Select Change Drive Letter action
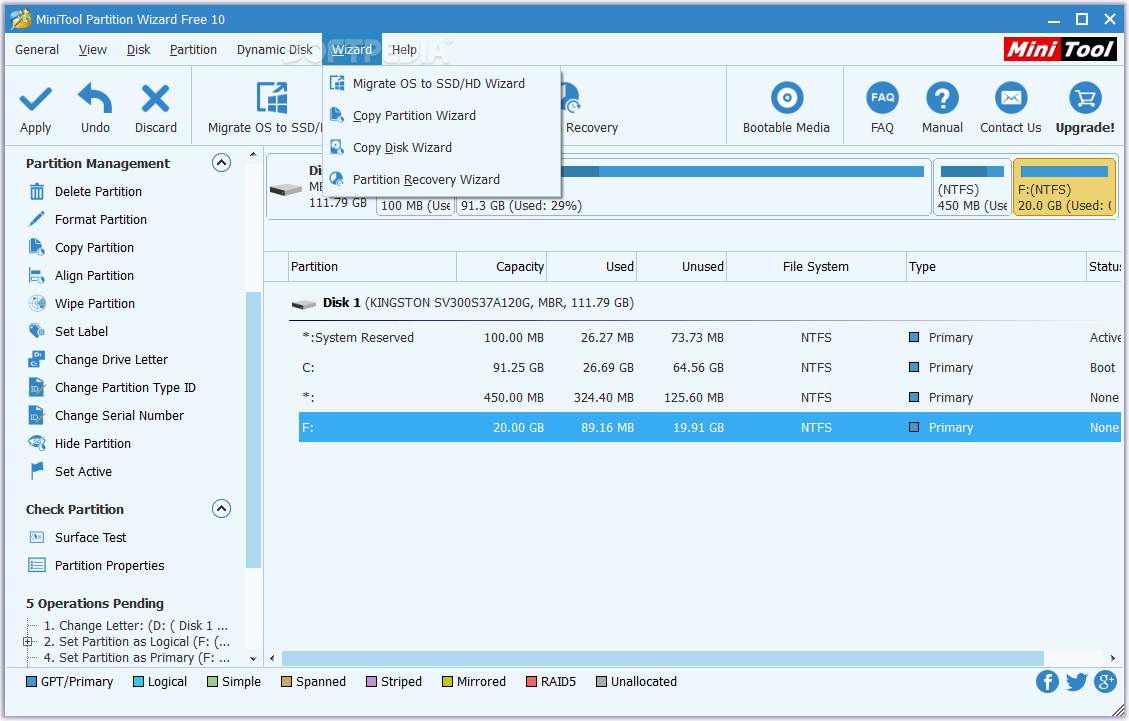 (111, 360)
